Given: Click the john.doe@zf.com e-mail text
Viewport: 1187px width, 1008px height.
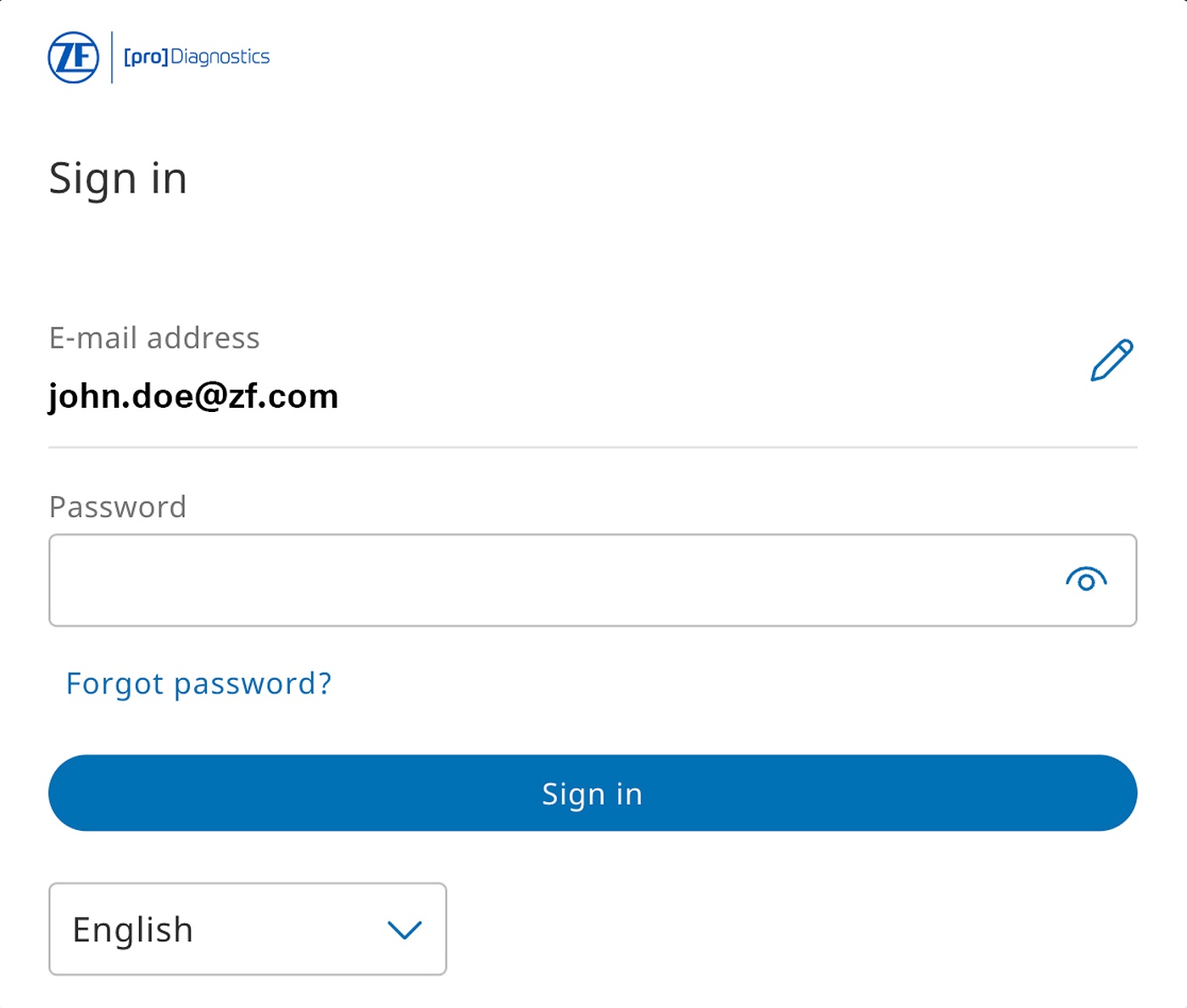Looking at the screenshot, I should (x=193, y=396).
